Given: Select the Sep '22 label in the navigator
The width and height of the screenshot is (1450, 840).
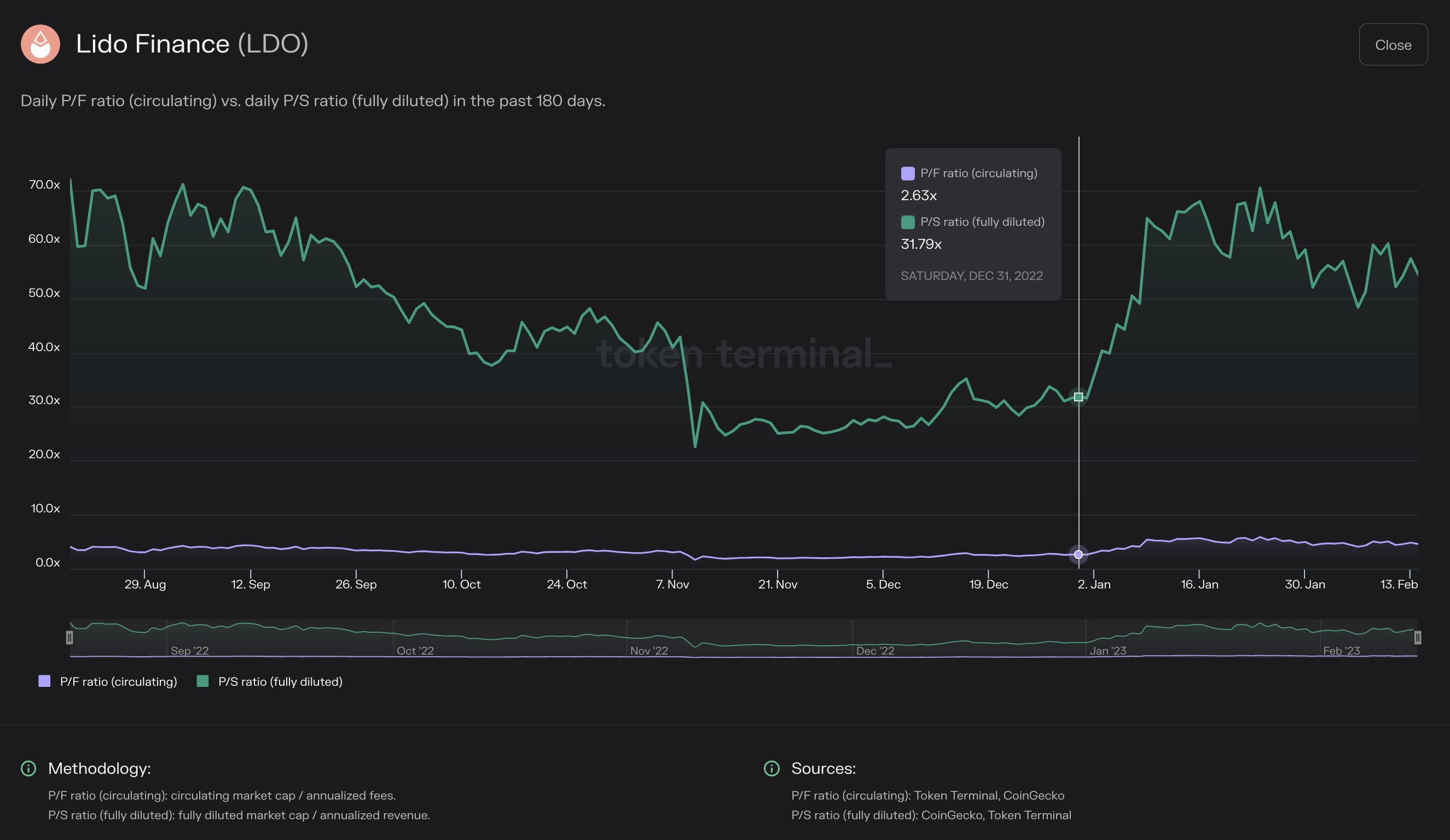Looking at the screenshot, I should click(190, 651).
